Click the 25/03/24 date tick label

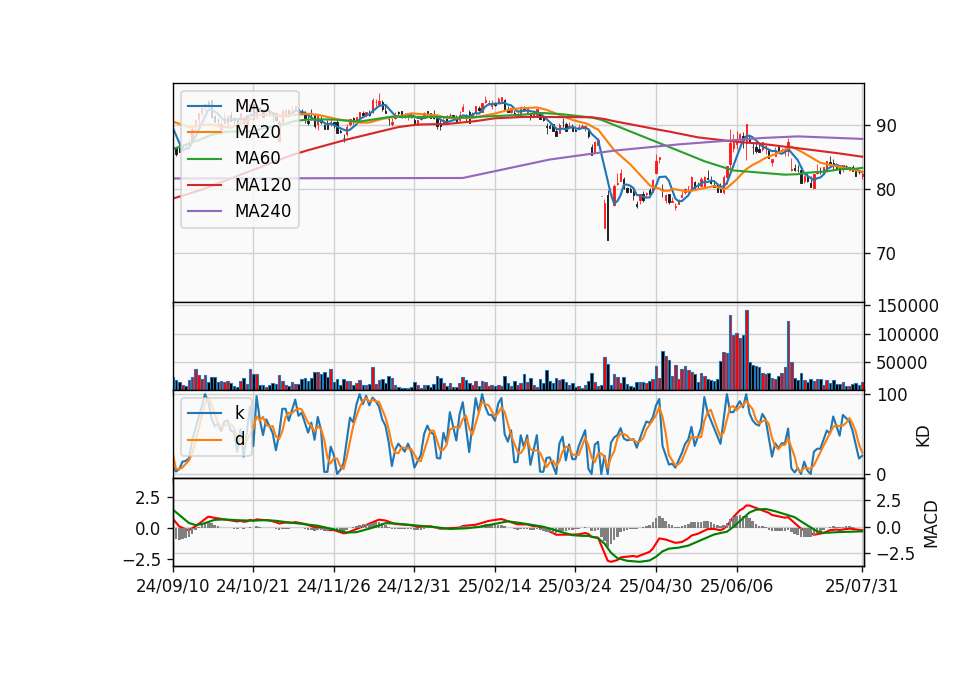[574, 586]
